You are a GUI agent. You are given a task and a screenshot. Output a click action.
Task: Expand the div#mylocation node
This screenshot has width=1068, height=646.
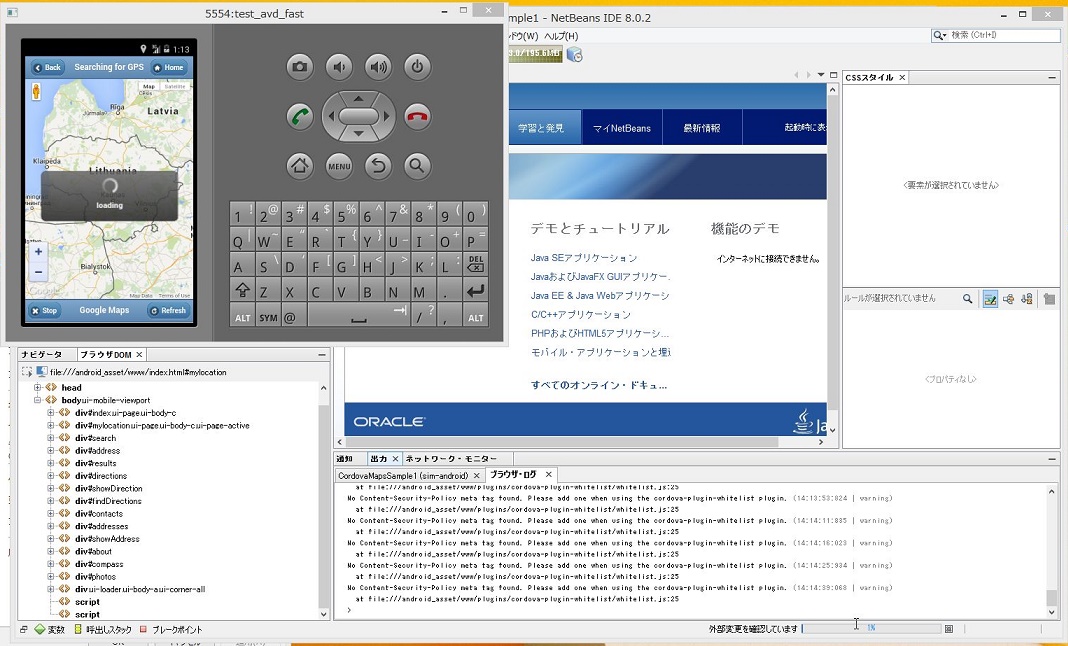click(51, 425)
